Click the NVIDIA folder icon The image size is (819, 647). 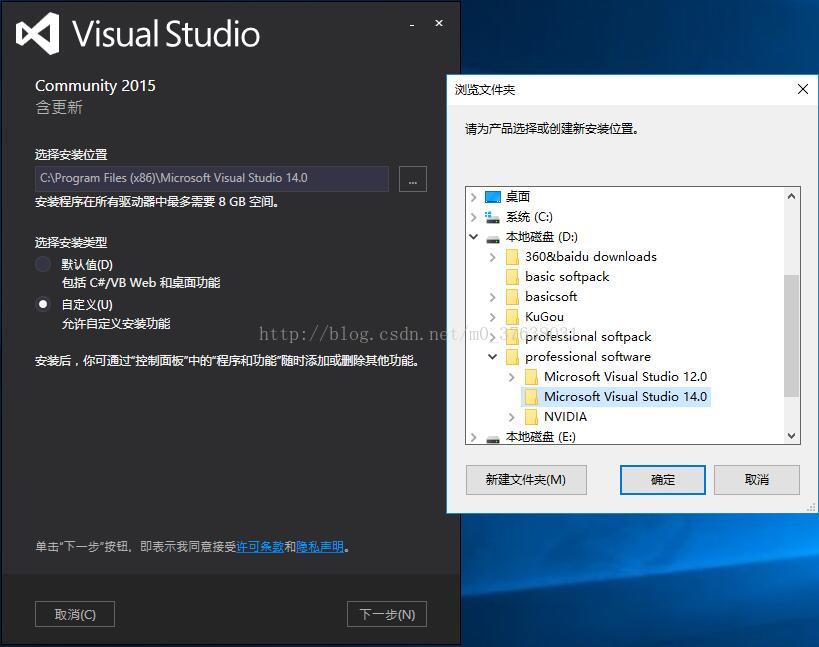click(x=531, y=417)
